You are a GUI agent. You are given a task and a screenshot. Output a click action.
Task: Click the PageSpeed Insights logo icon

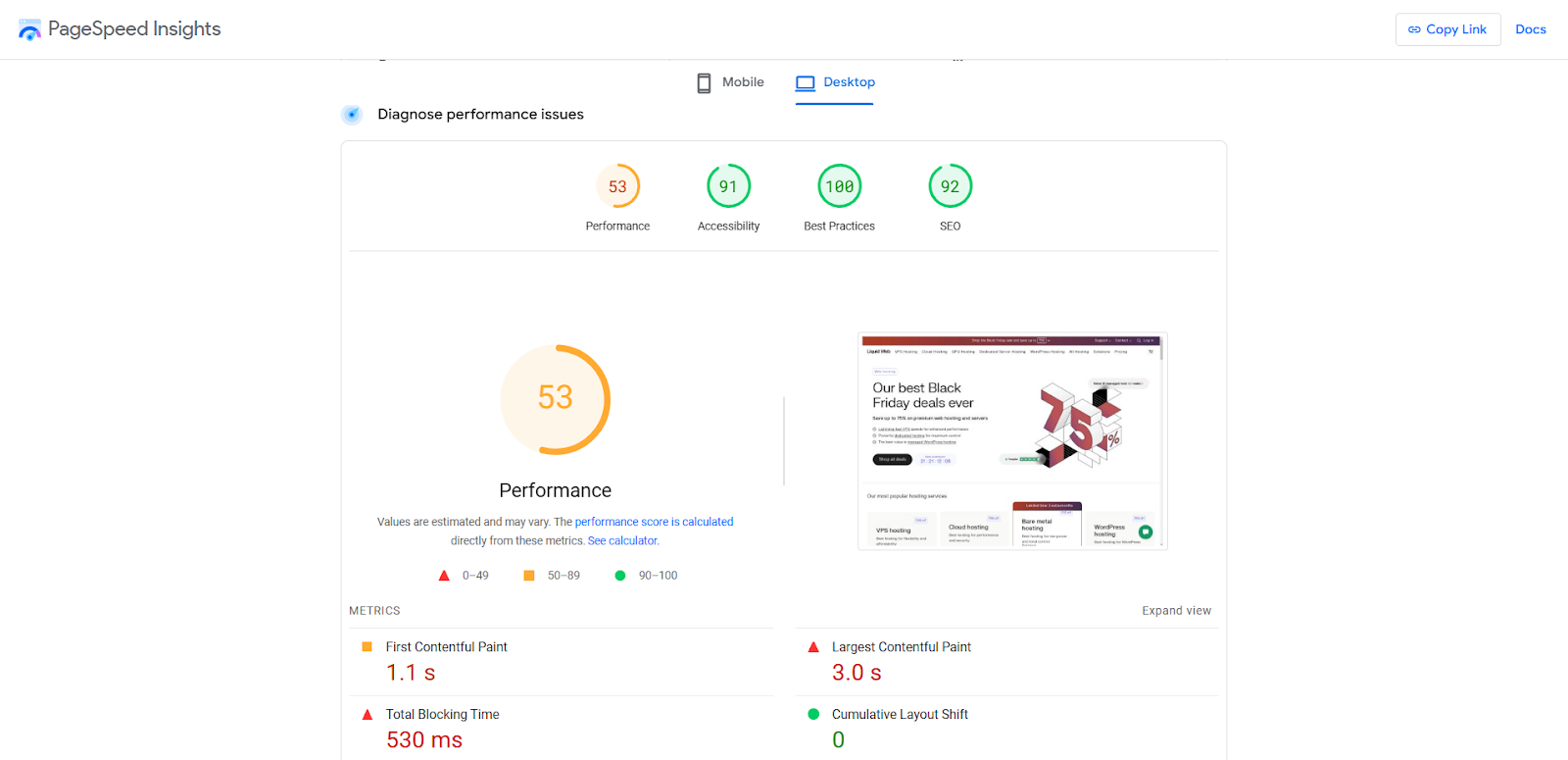click(30, 29)
